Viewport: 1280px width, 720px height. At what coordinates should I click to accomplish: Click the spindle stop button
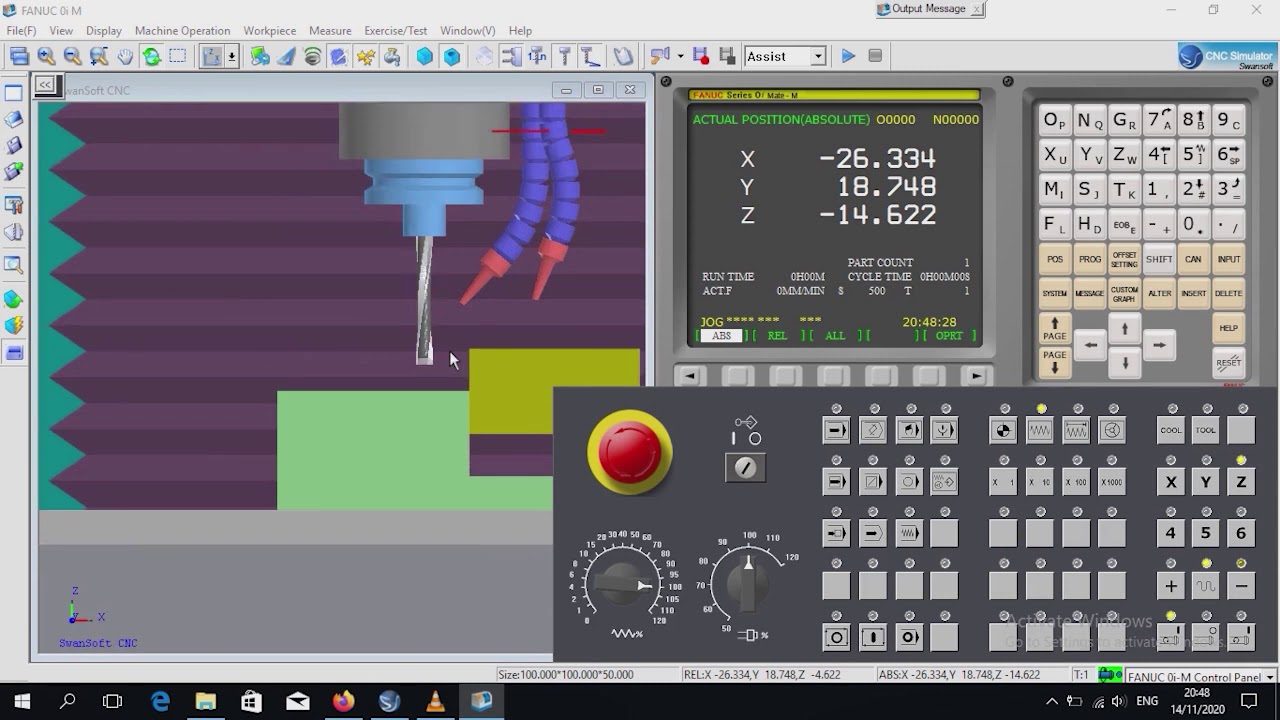(1206, 638)
